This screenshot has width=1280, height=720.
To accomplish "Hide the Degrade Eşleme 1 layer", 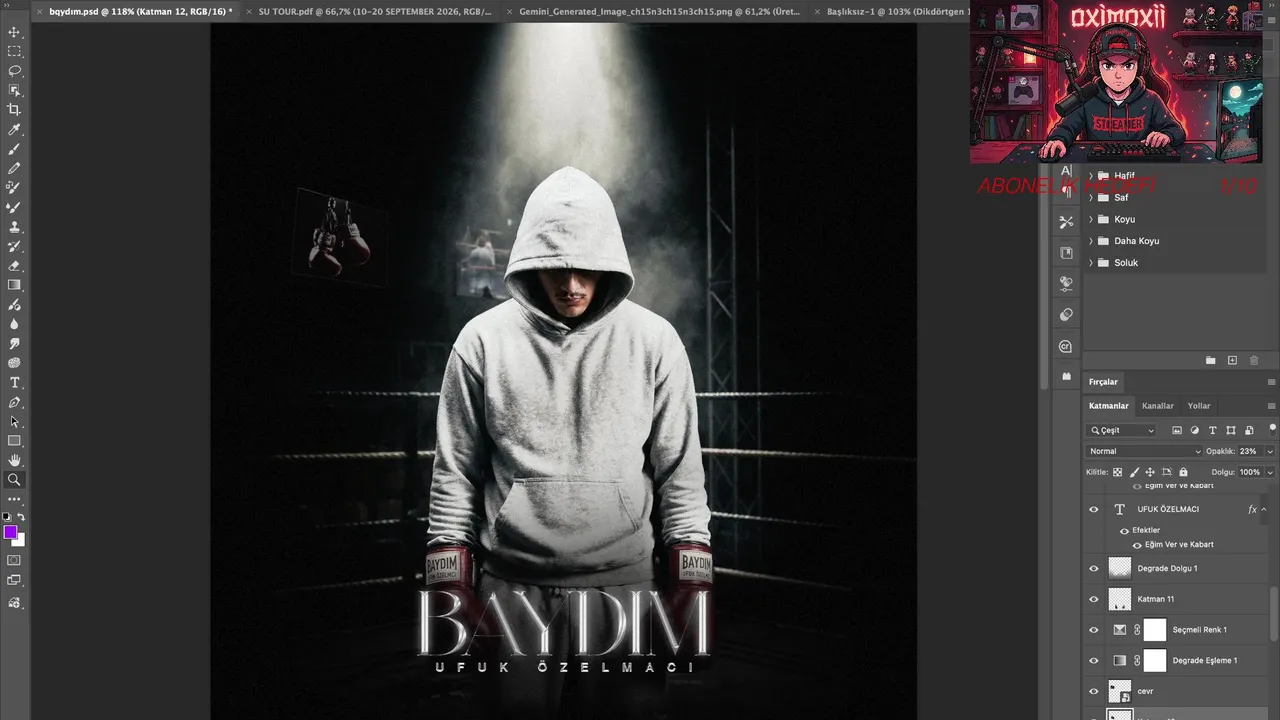I will pyautogui.click(x=1093, y=660).
